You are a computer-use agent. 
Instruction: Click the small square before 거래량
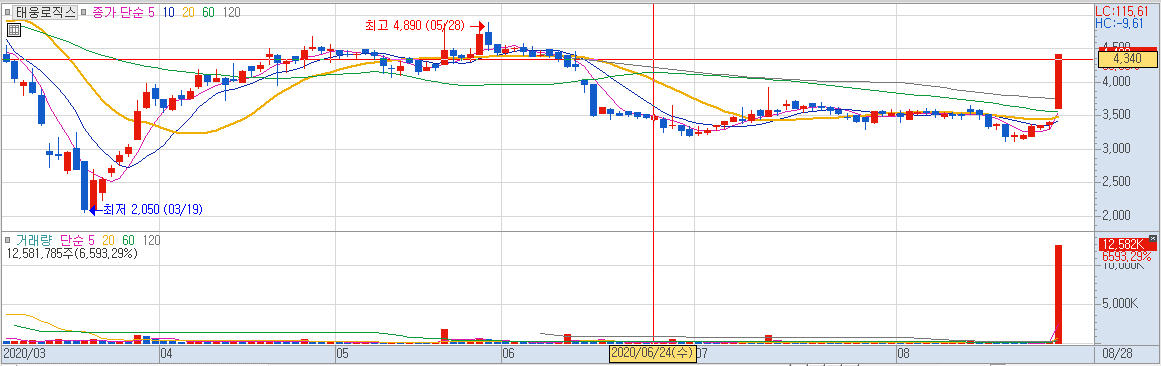click(8, 241)
